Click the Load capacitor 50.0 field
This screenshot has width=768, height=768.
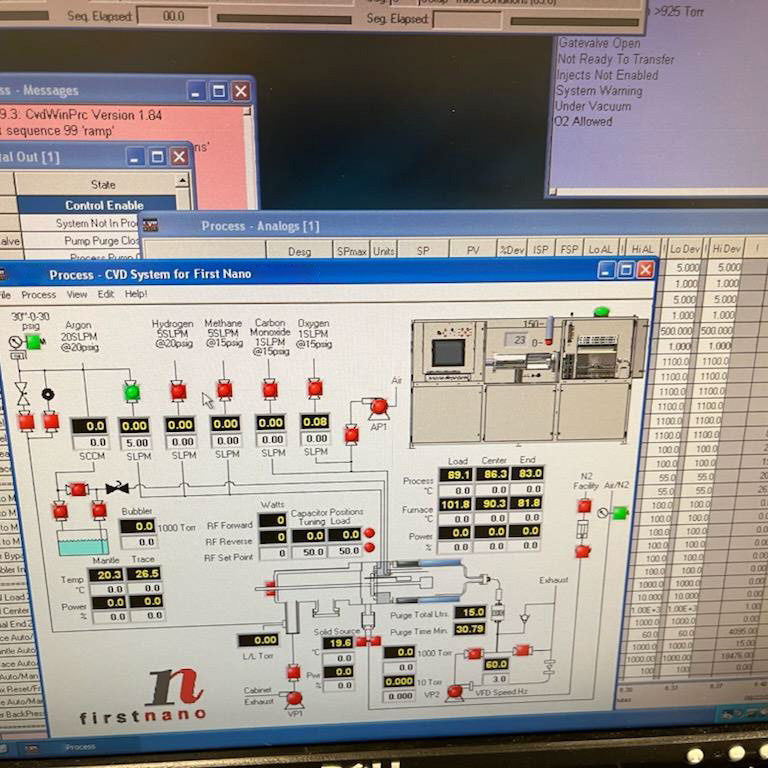click(344, 551)
